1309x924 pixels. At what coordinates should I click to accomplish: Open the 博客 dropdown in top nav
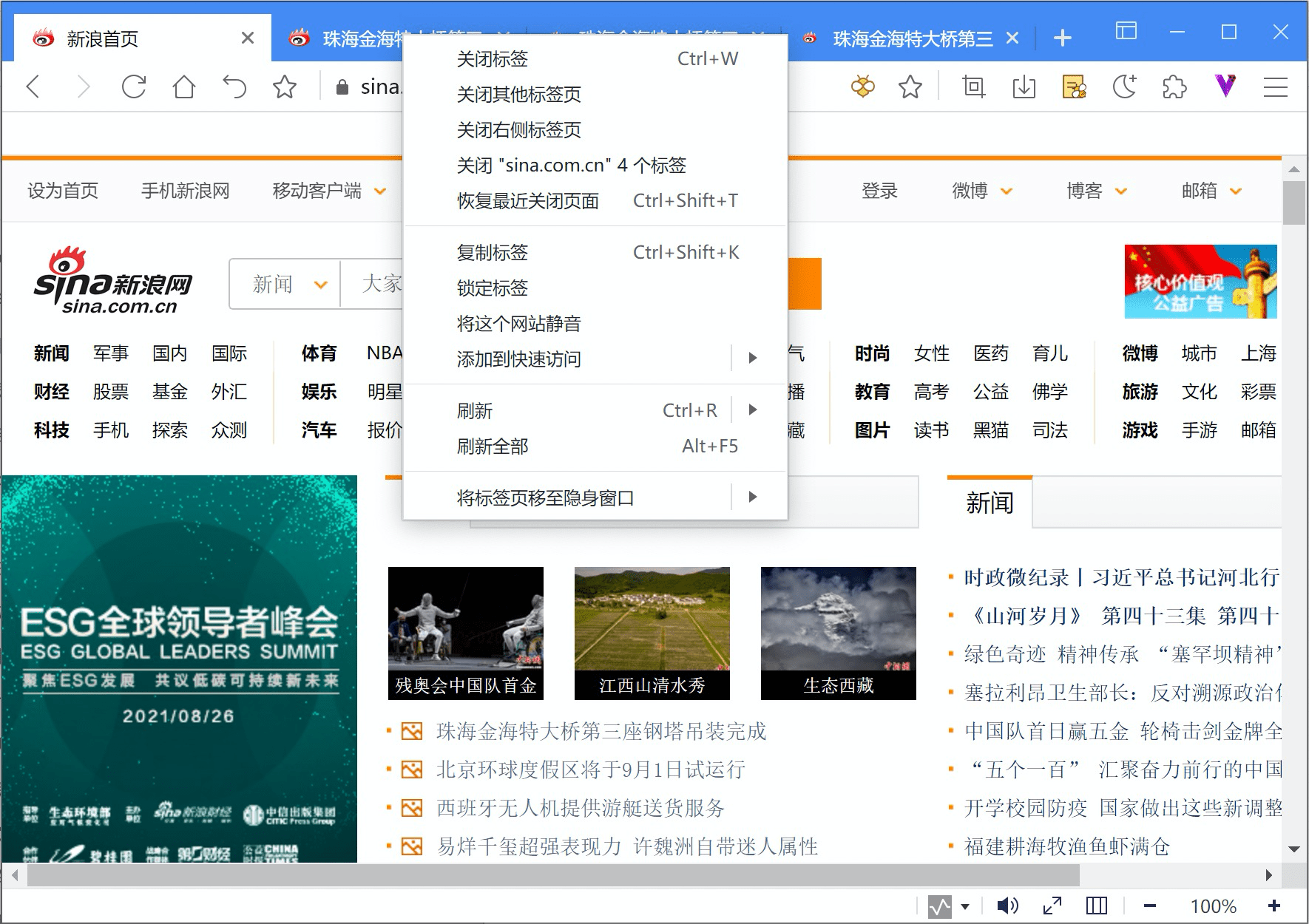(x=1097, y=191)
